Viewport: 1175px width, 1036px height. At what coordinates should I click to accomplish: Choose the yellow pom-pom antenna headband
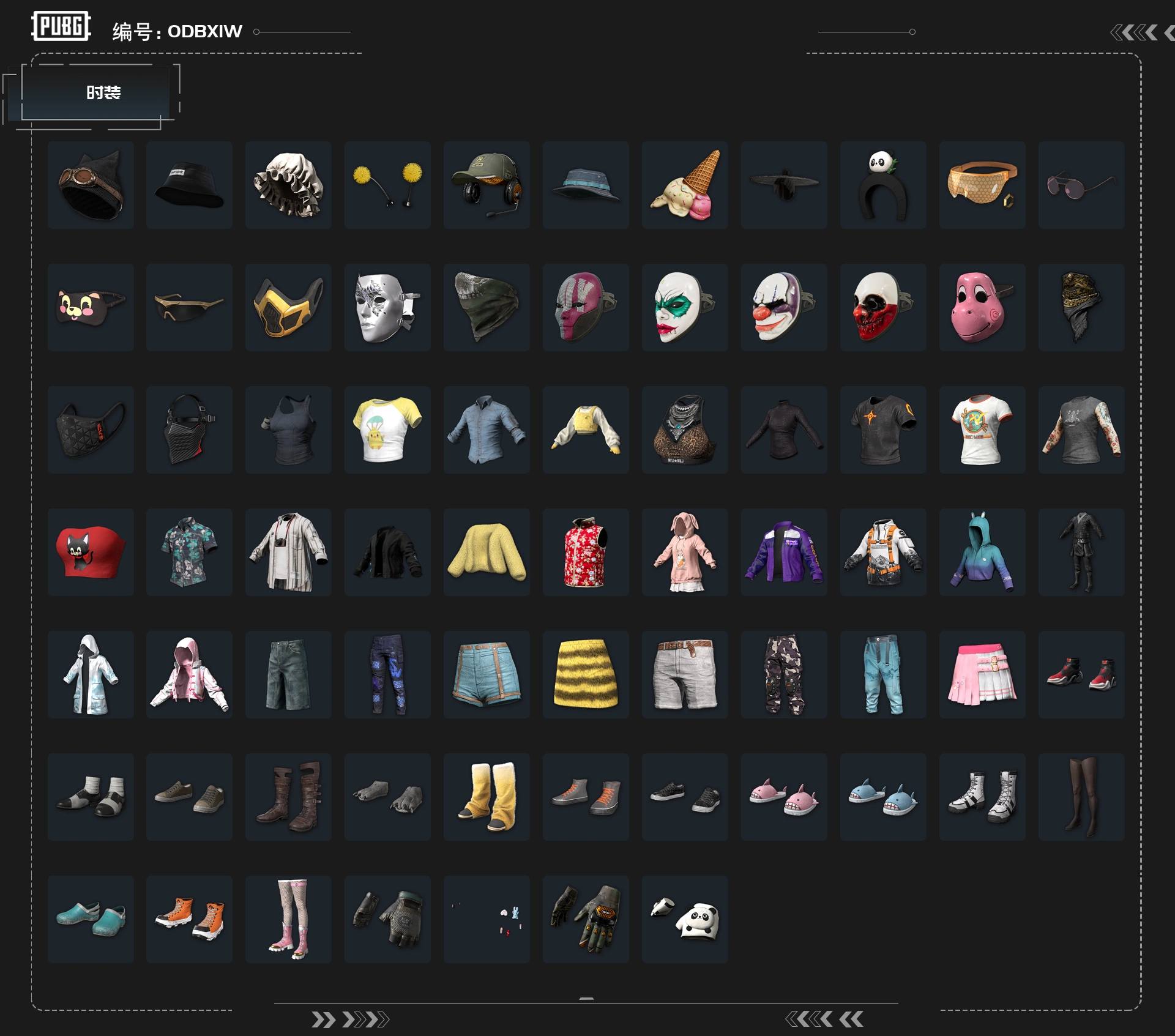[x=387, y=185]
